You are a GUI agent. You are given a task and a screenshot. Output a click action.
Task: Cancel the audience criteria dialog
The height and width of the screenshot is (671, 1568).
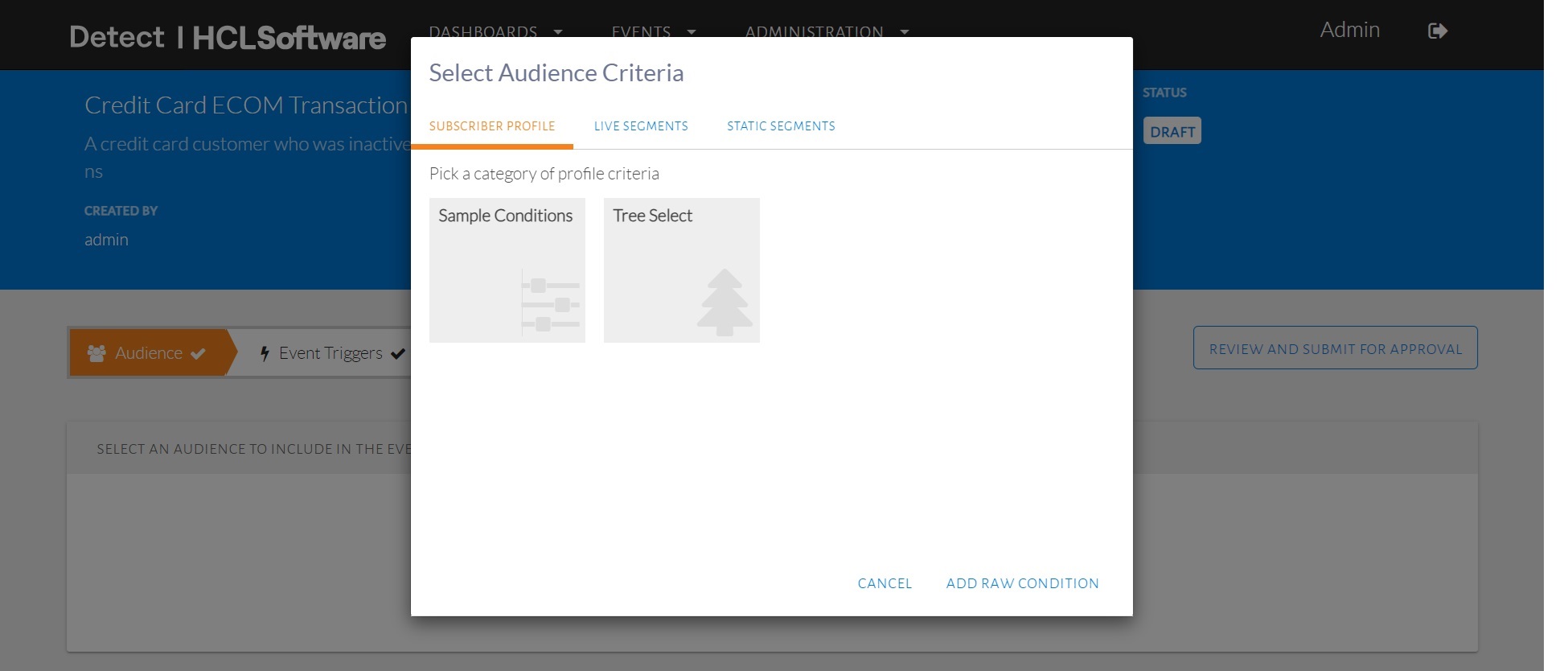pyautogui.click(x=885, y=583)
